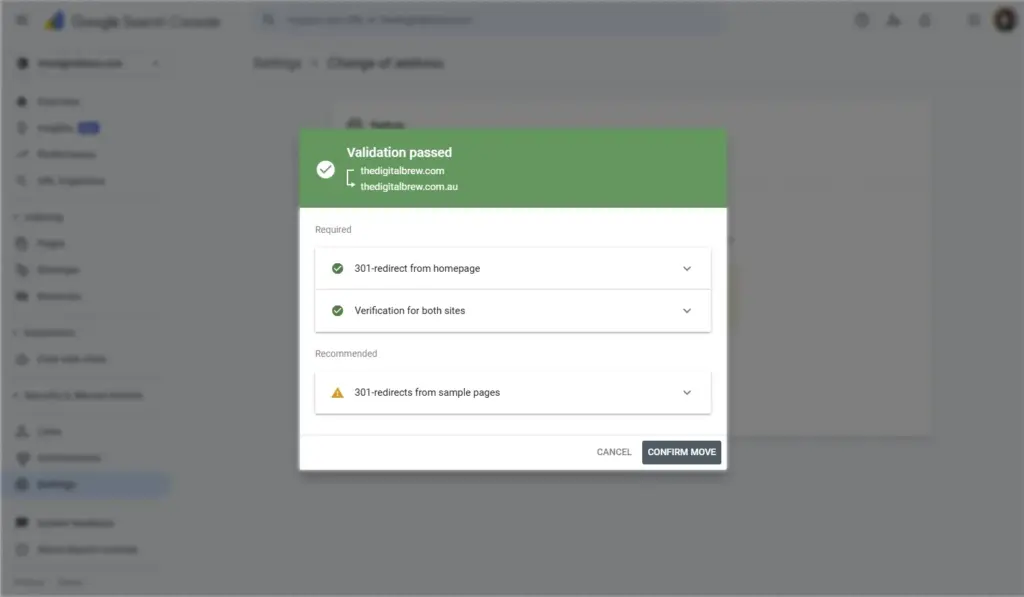
Task: Click green check beside 301-redirect from homepage
Action: pos(337,268)
